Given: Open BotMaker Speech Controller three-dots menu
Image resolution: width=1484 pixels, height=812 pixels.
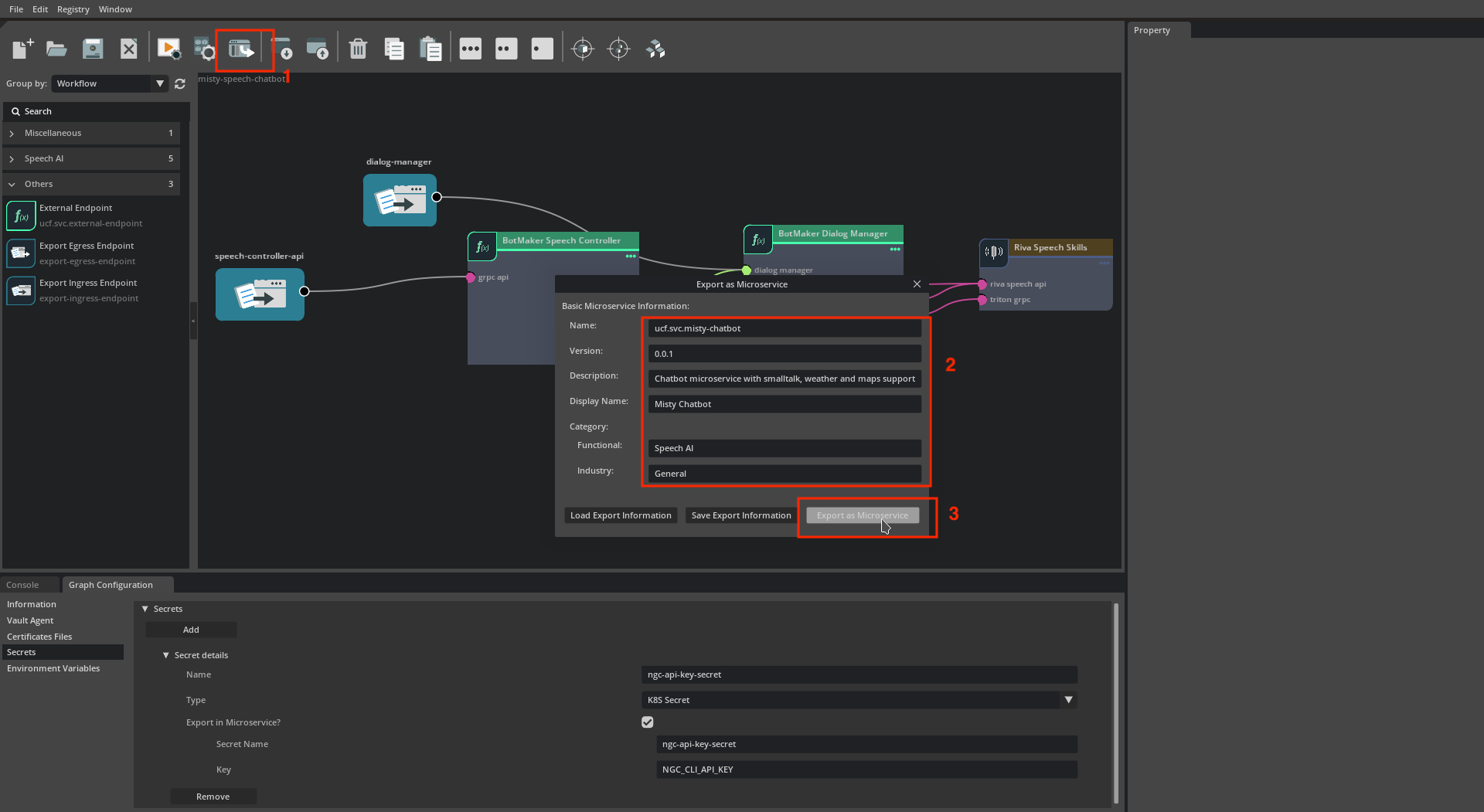Looking at the screenshot, I should click(x=631, y=256).
